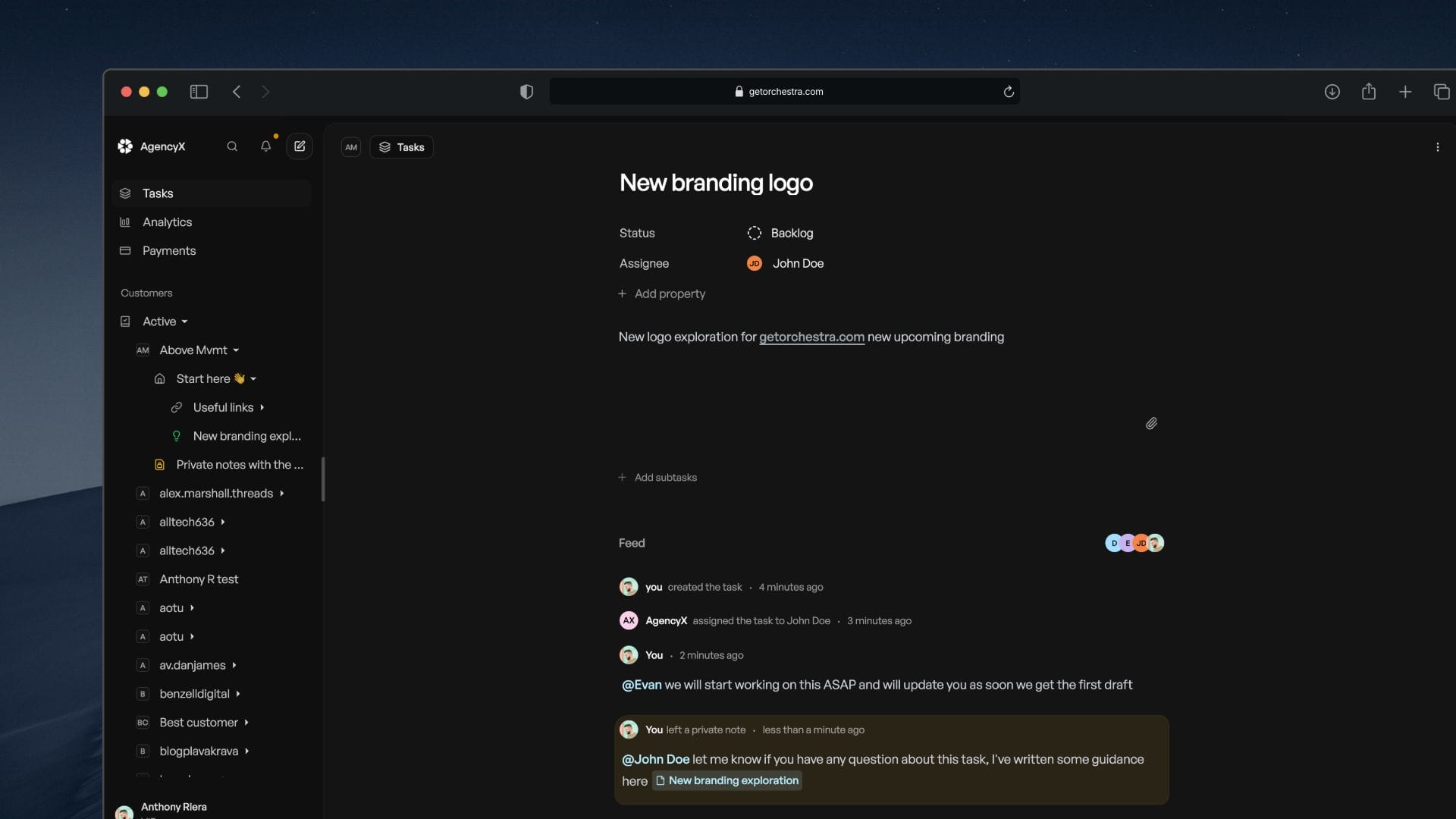This screenshot has height=819, width=1456.
Task: Click the privacy shield icon in toolbar
Action: [x=526, y=92]
